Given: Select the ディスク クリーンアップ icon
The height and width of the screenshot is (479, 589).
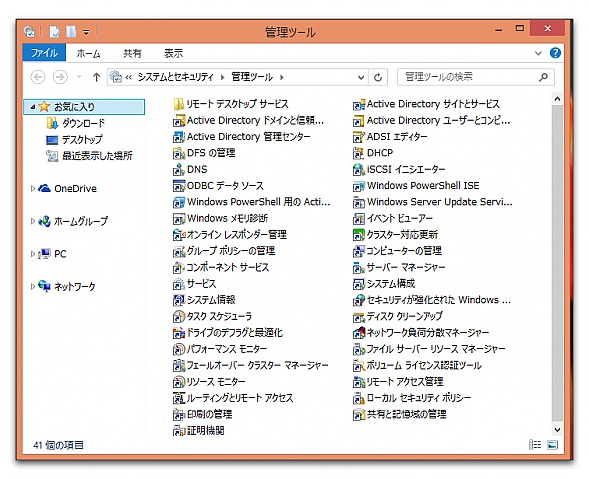Looking at the screenshot, I should (359, 317).
